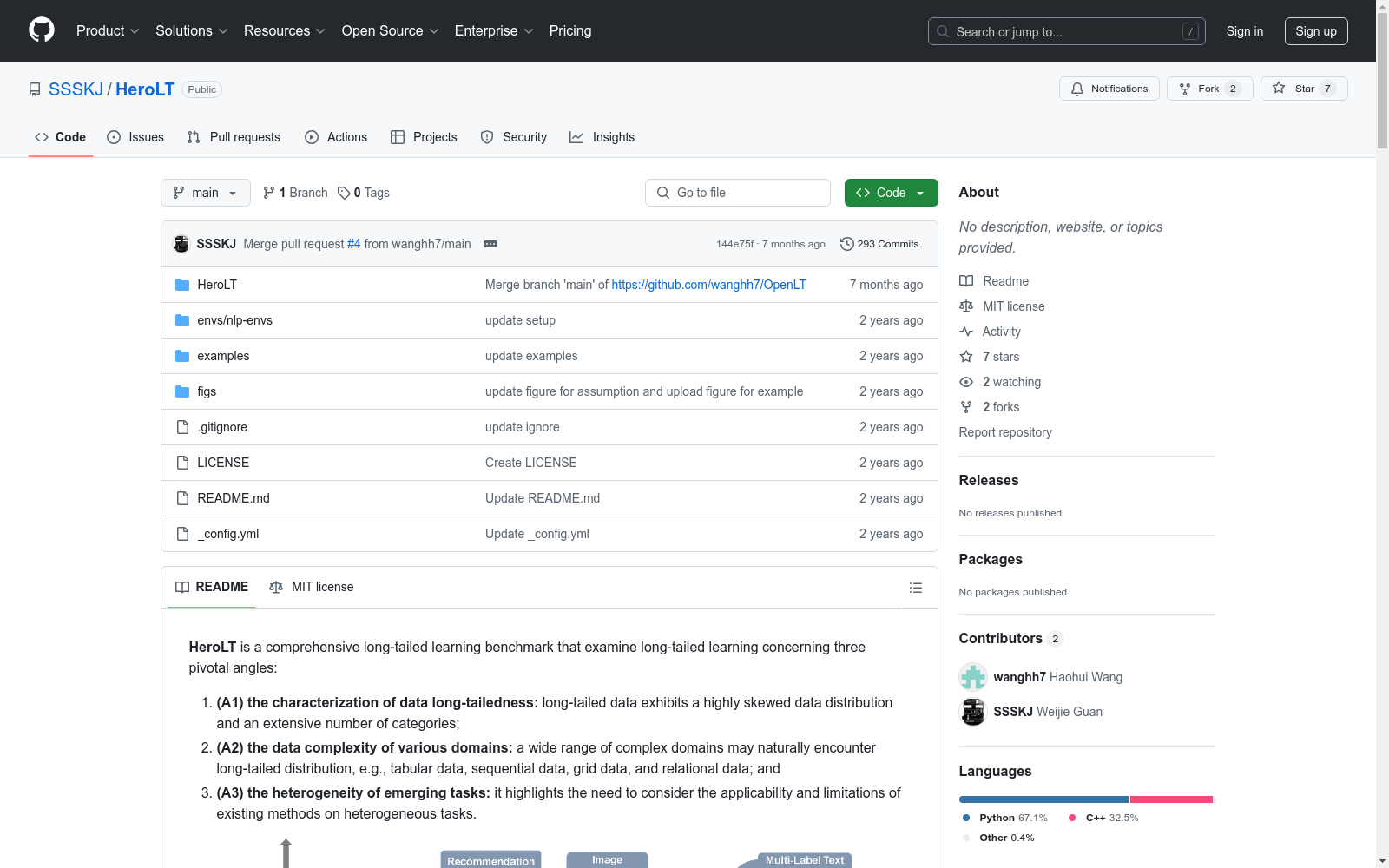Click the fork icon next to 2 forks

coord(966,407)
